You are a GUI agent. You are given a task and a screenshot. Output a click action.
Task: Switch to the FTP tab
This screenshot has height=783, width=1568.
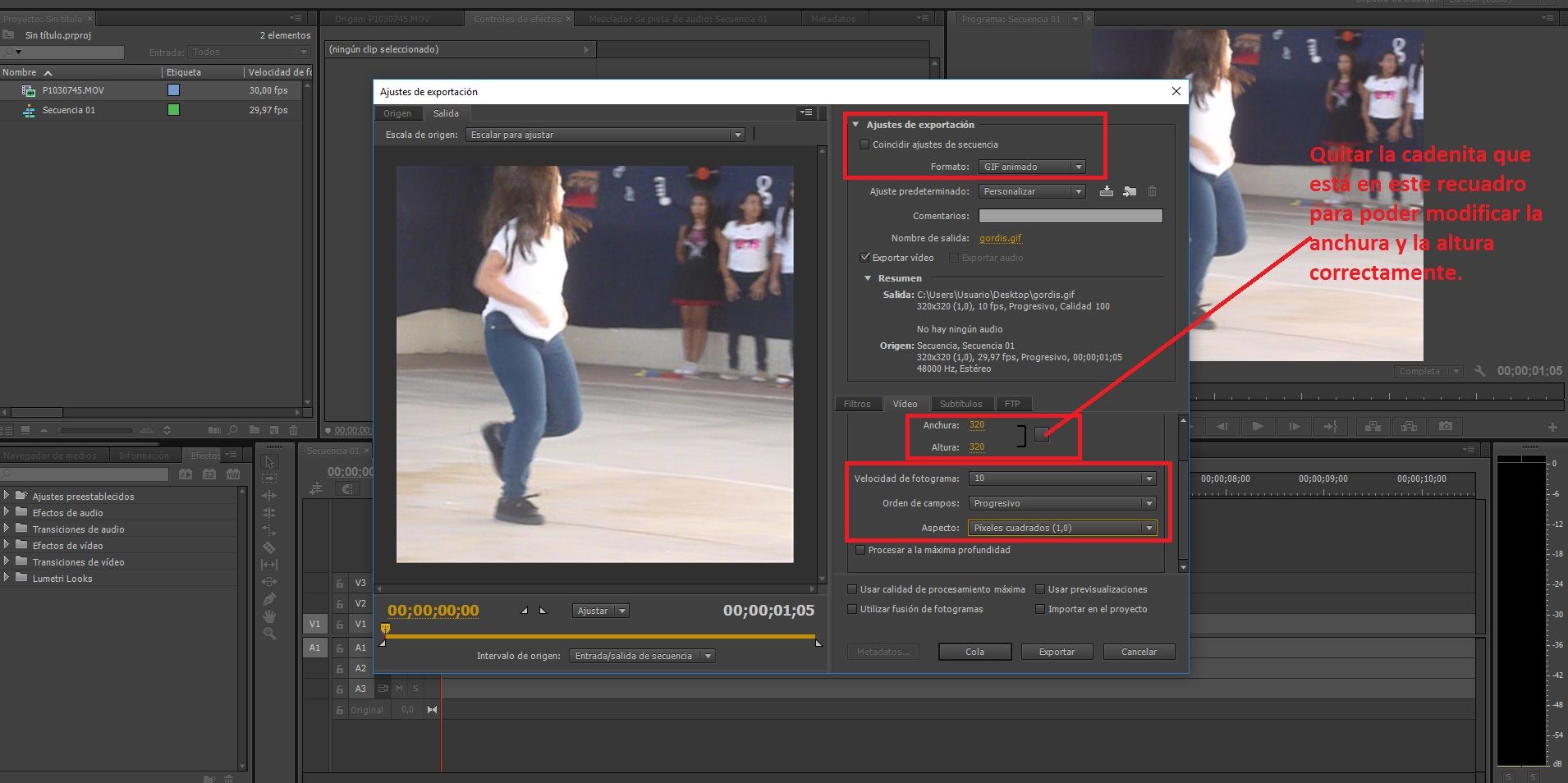coord(1012,404)
